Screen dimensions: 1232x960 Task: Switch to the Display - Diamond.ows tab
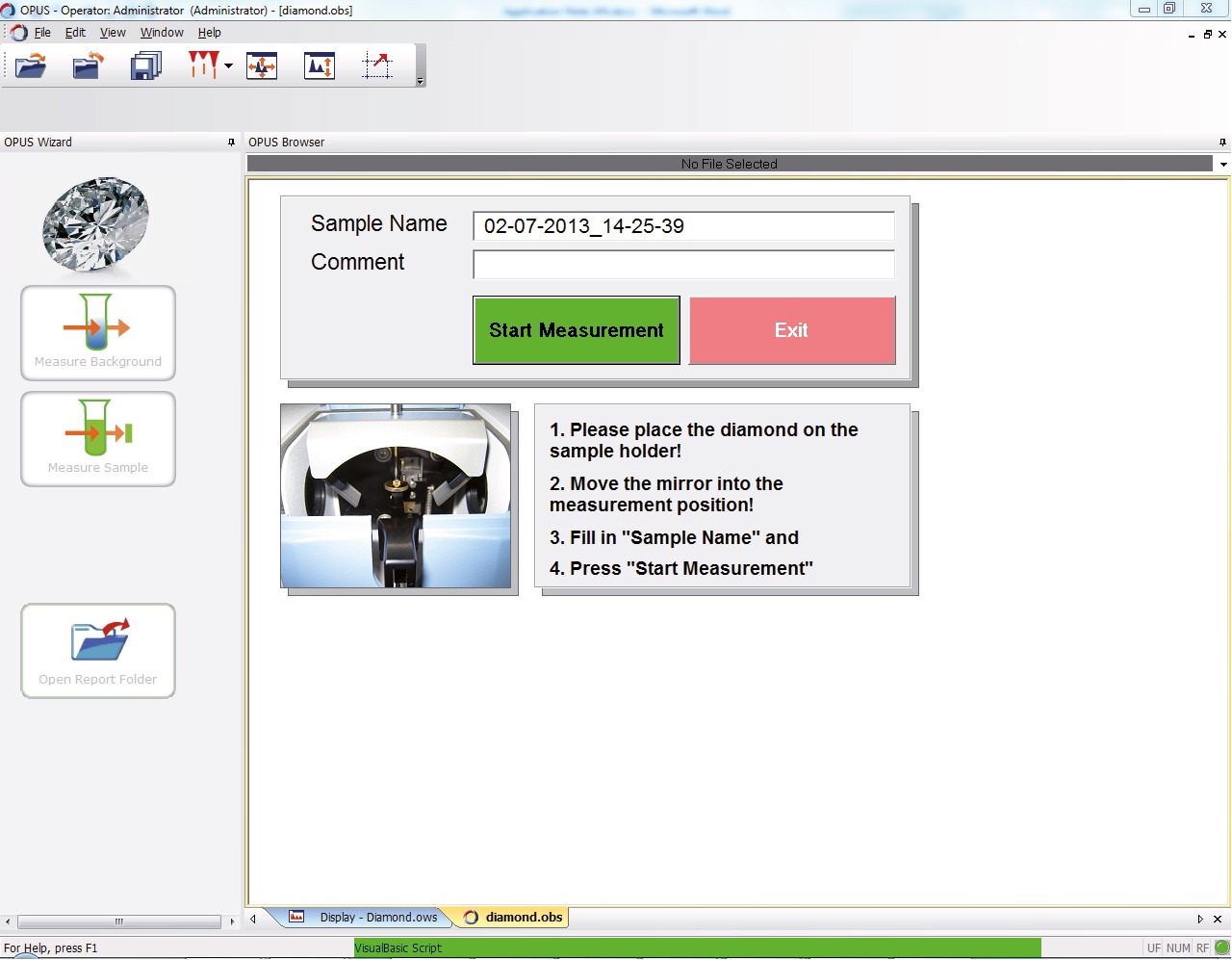point(366,918)
